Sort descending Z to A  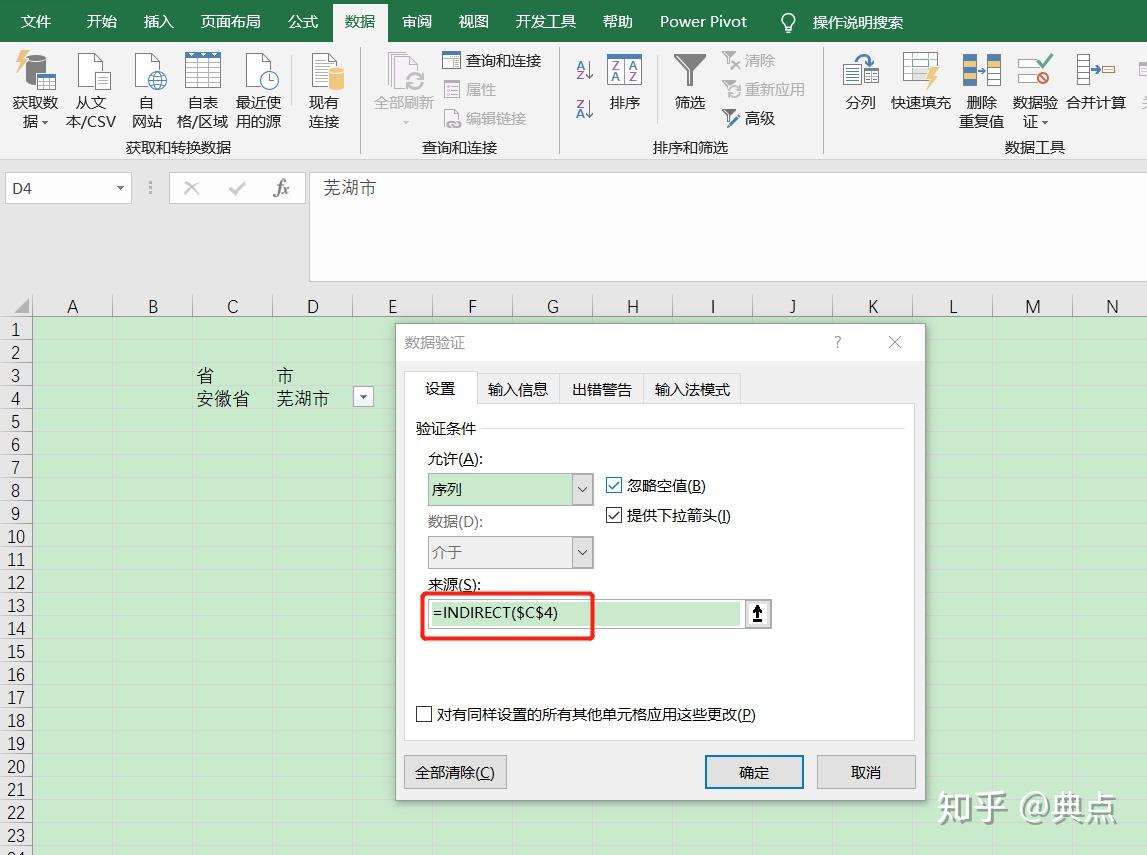point(584,109)
